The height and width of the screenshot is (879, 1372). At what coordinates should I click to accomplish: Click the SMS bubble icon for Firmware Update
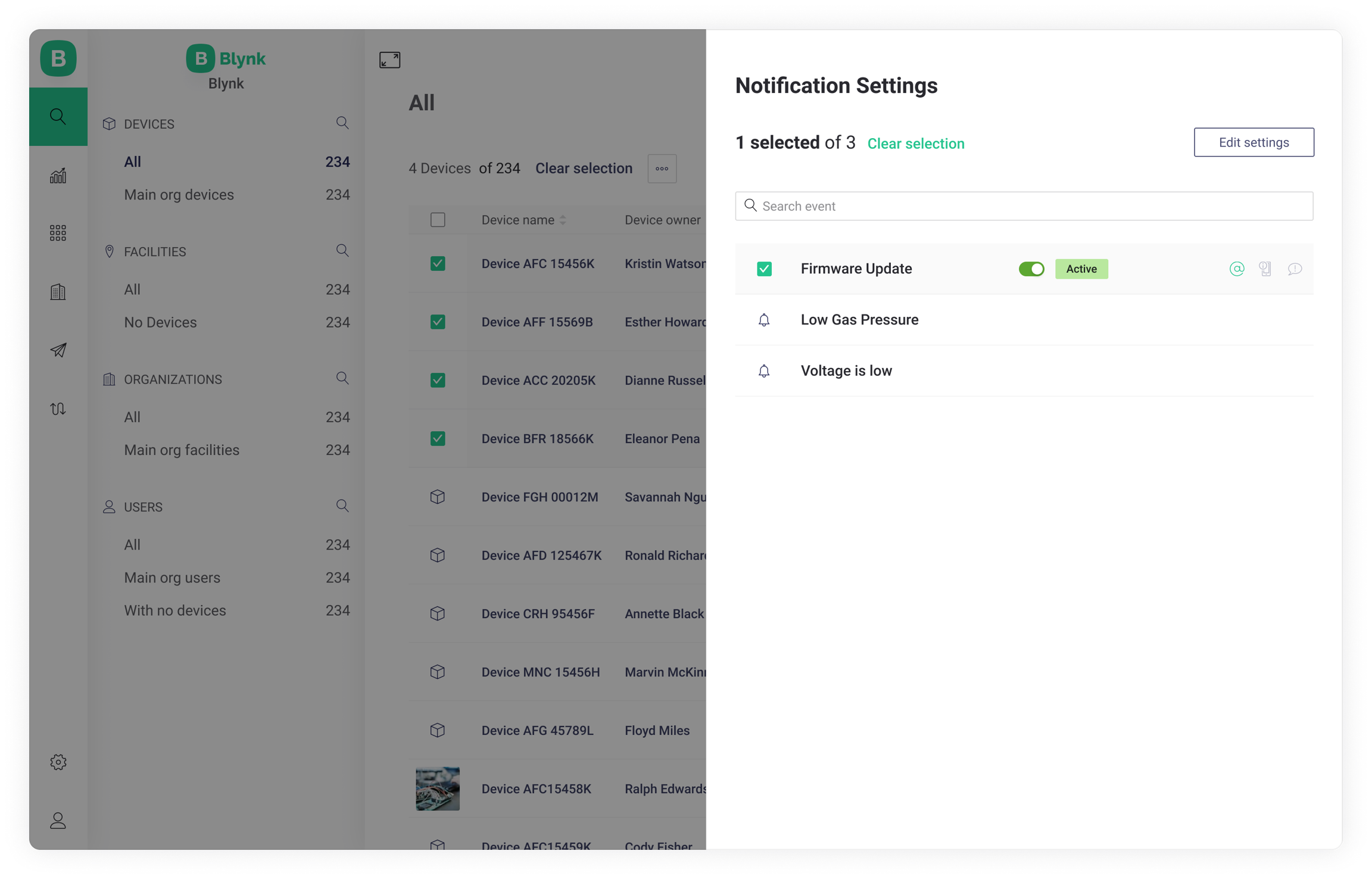[1294, 269]
